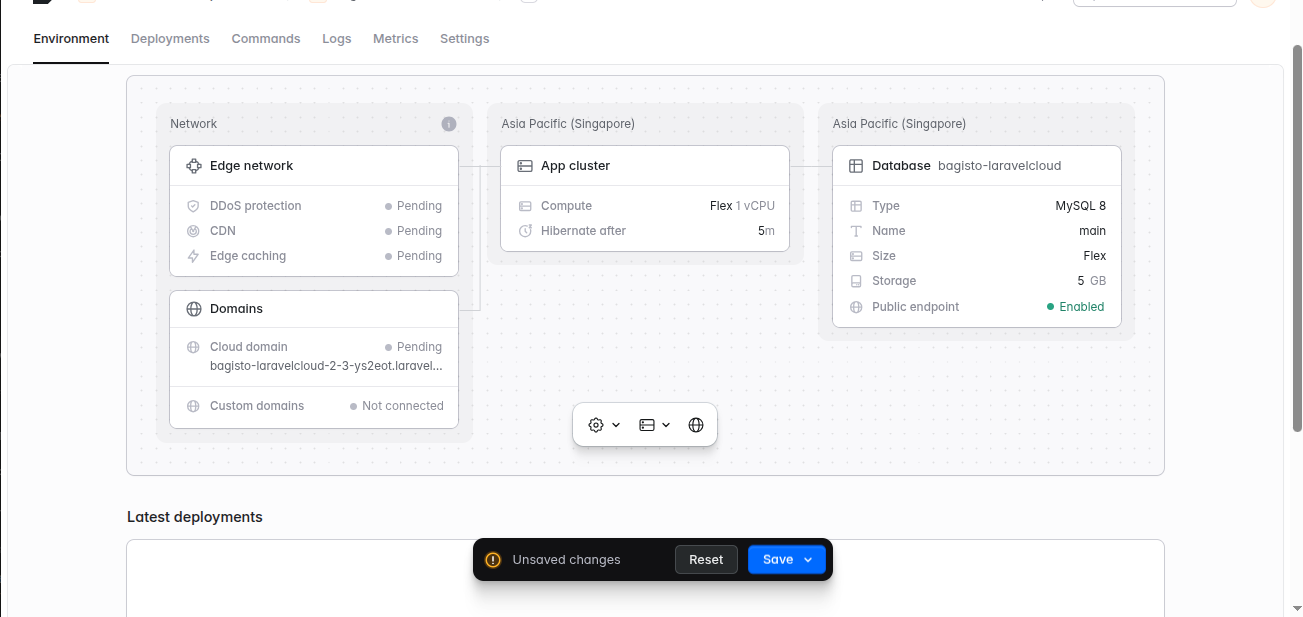Expand the Save button dropdown arrow
Viewport: 1303px width, 617px height.
click(808, 560)
